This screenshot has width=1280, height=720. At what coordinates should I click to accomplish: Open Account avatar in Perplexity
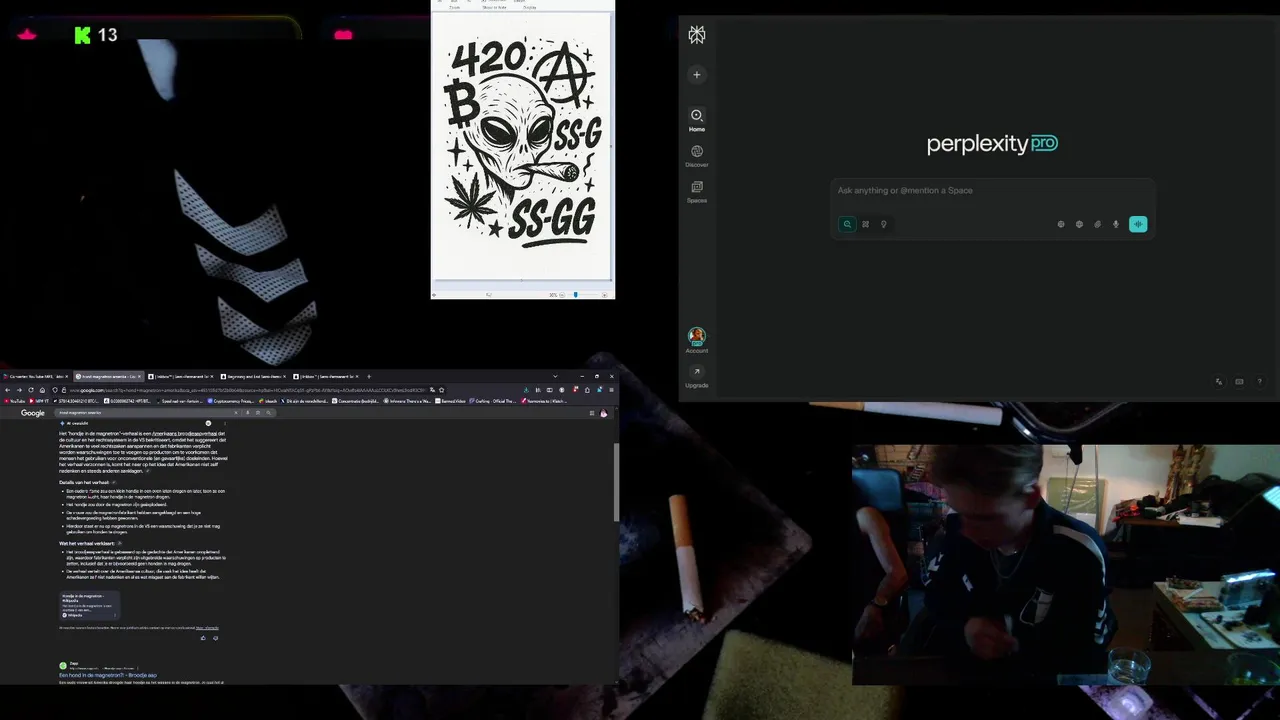coord(697,340)
